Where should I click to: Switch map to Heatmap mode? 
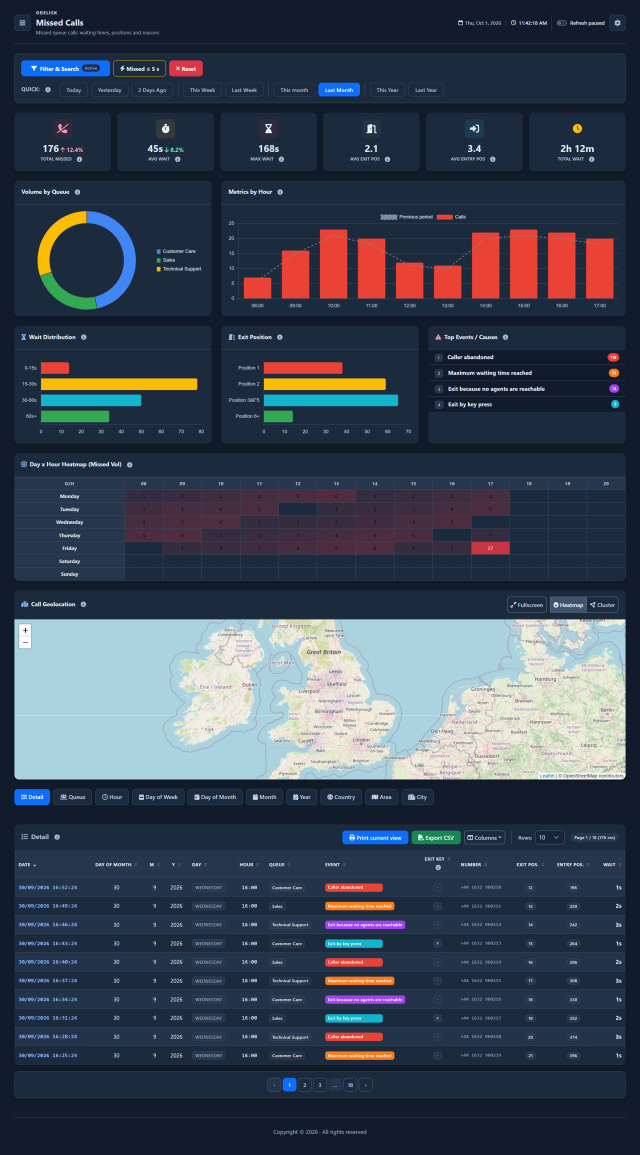pos(568,605)
